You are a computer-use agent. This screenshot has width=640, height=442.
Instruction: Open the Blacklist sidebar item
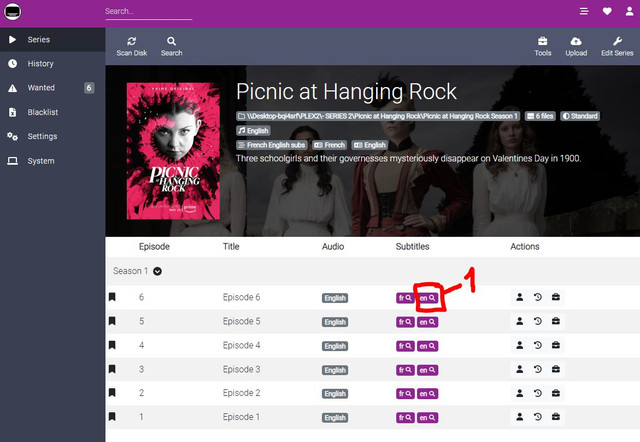53,112
